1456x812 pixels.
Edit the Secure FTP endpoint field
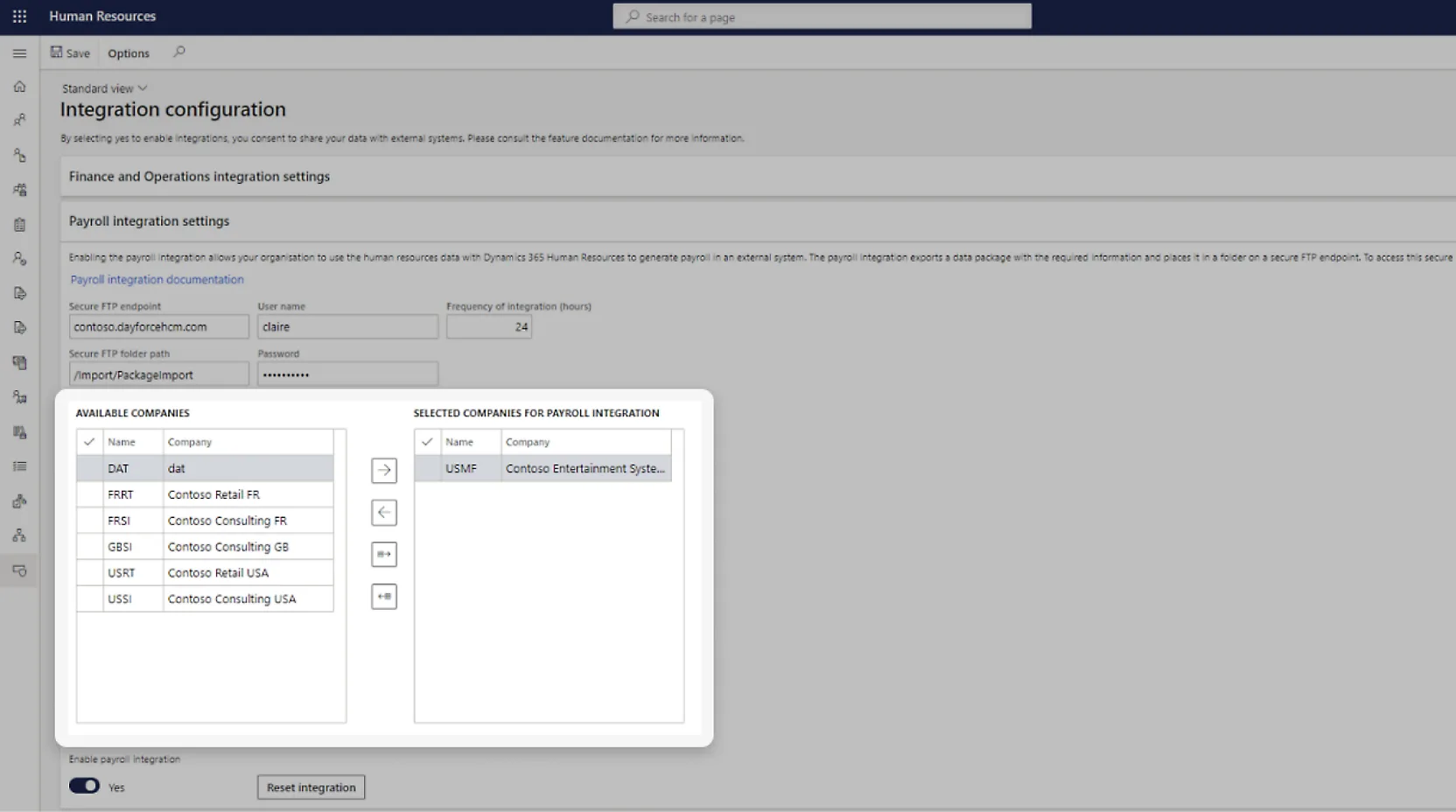159,327
